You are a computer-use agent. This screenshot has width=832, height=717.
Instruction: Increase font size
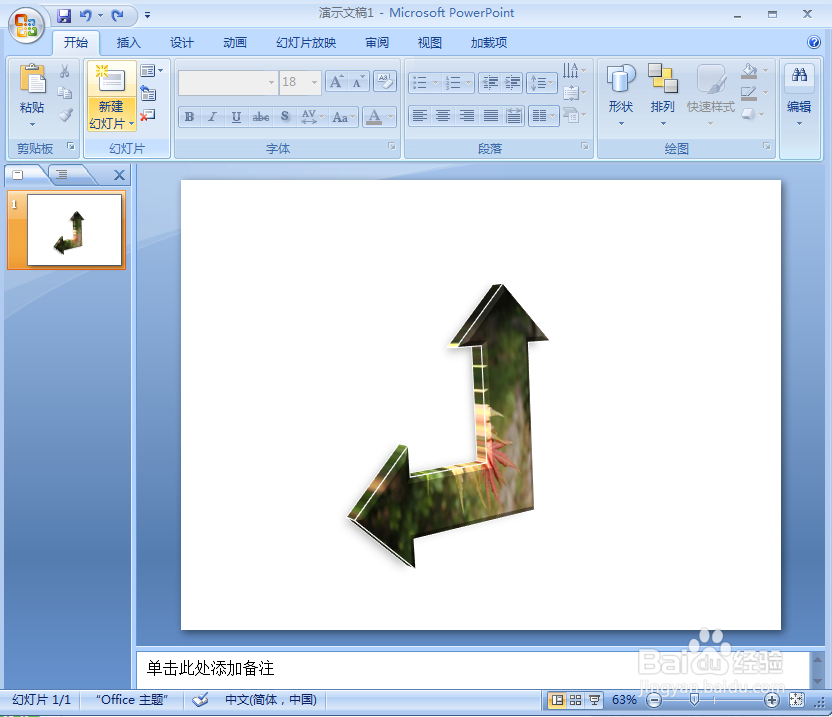click(x=336, y=82)
